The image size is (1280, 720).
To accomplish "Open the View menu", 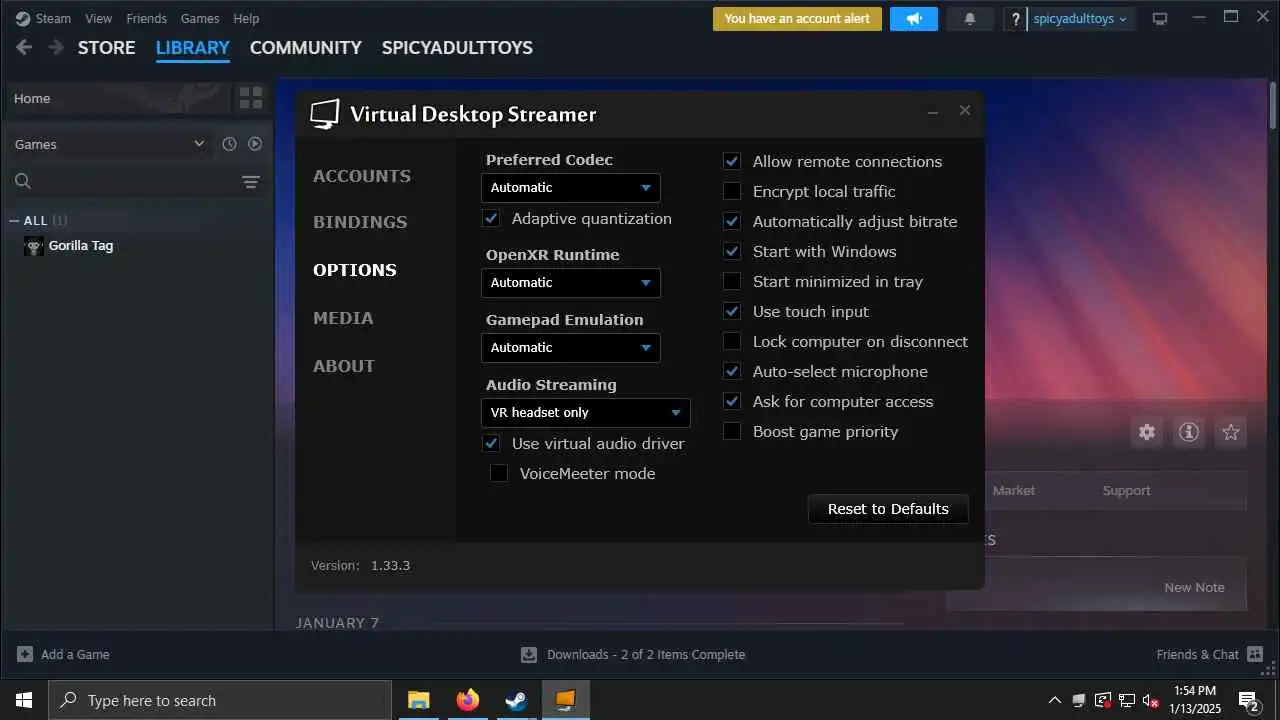I will coord(99,18).
